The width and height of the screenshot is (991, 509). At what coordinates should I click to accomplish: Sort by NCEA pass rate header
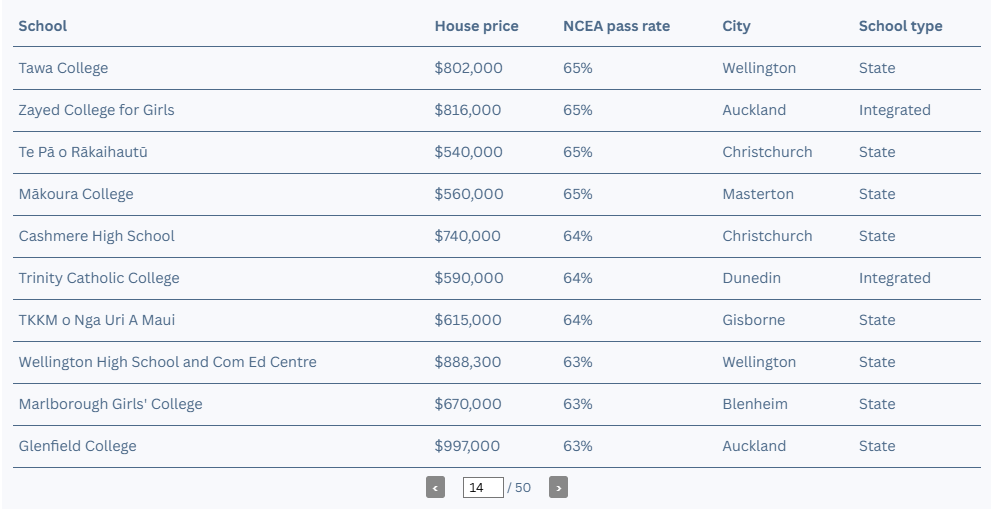[x=616, y=26]
